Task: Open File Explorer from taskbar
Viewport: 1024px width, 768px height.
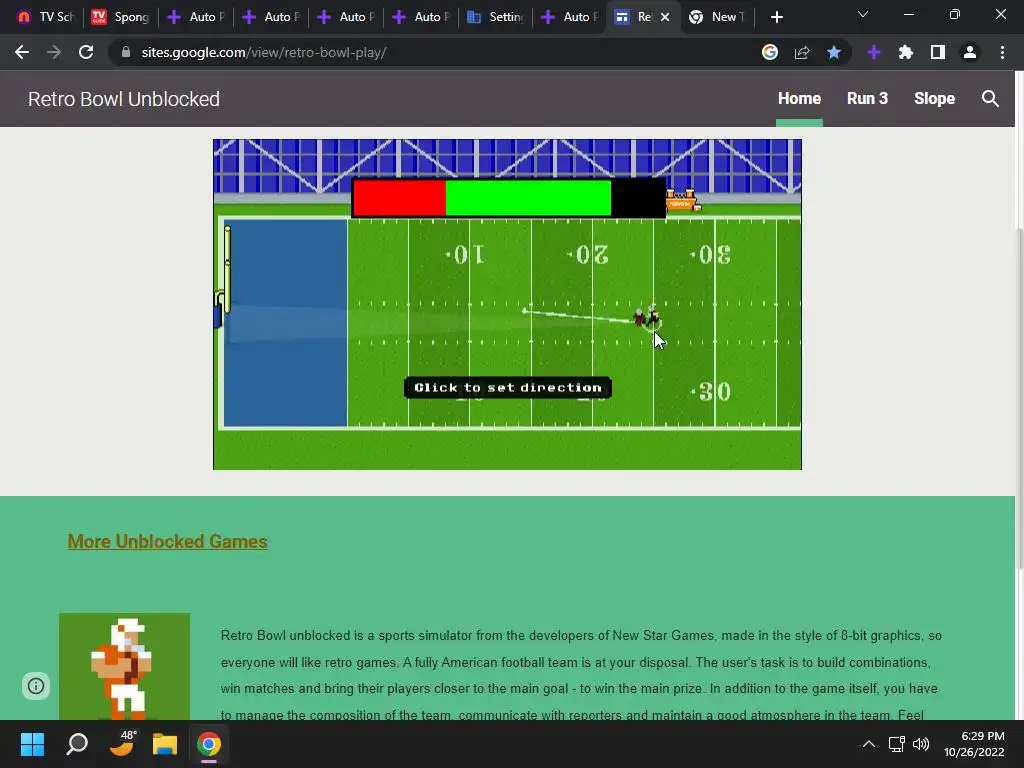Action: [165, 744]
